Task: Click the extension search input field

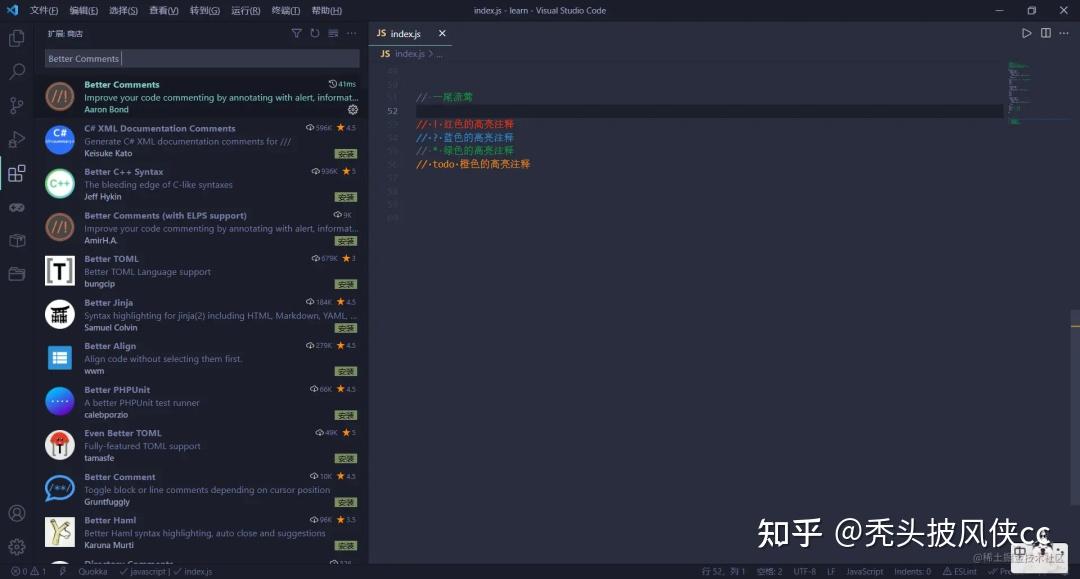Action: point(202,59)
